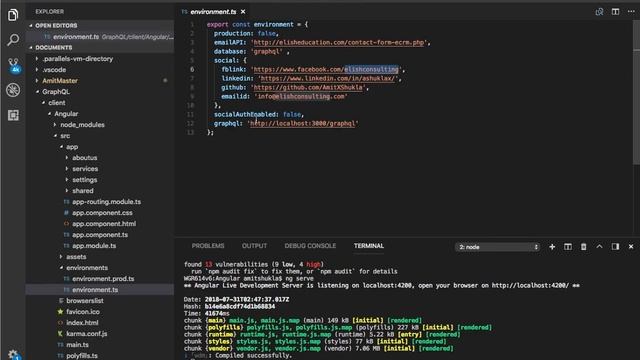Open the Explorer view in activity bar
640x360 pixels.
tap(13, 15)
